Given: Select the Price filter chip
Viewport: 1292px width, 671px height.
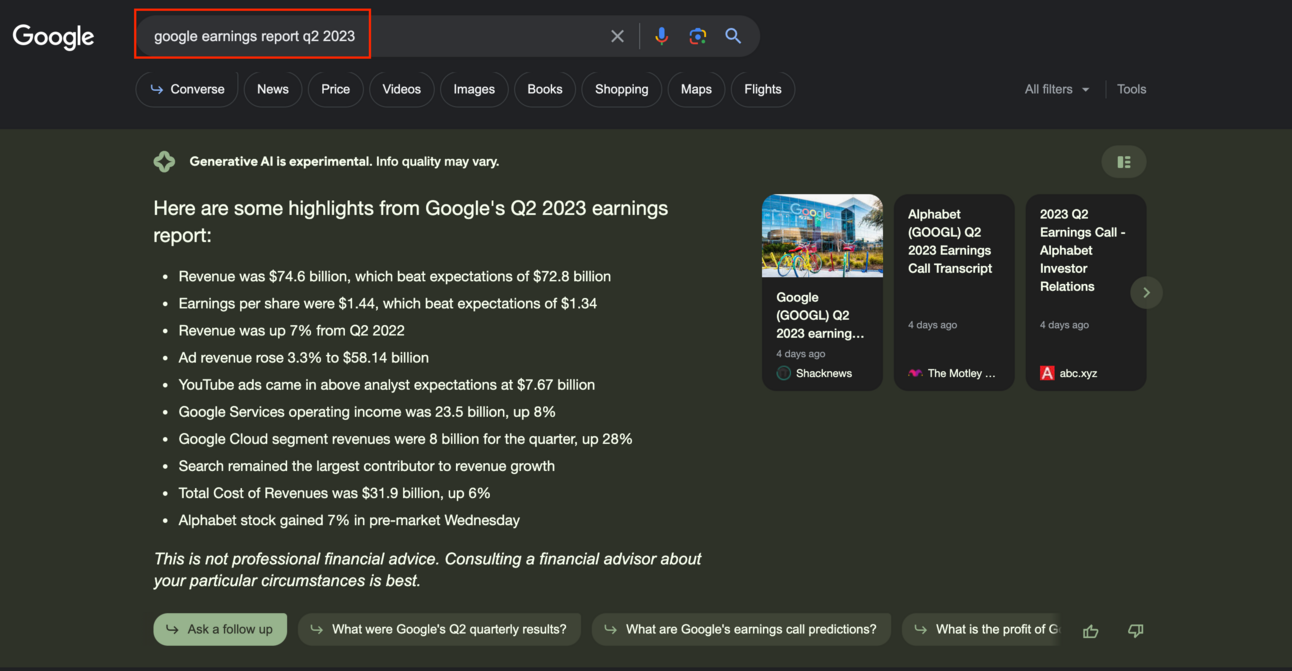Looking at the screenshot, I should (335, 89).
